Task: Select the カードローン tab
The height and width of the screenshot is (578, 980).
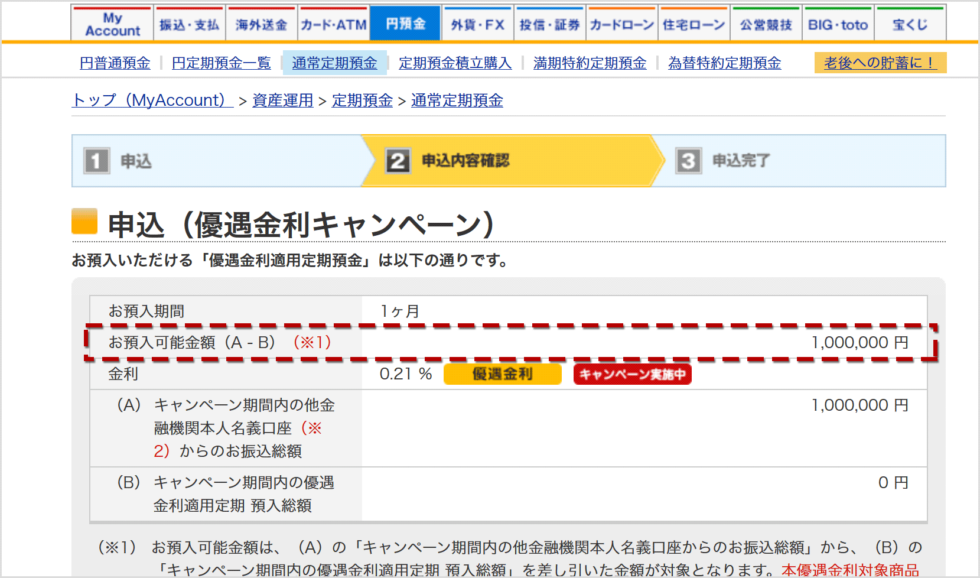Action: point(621,22)
